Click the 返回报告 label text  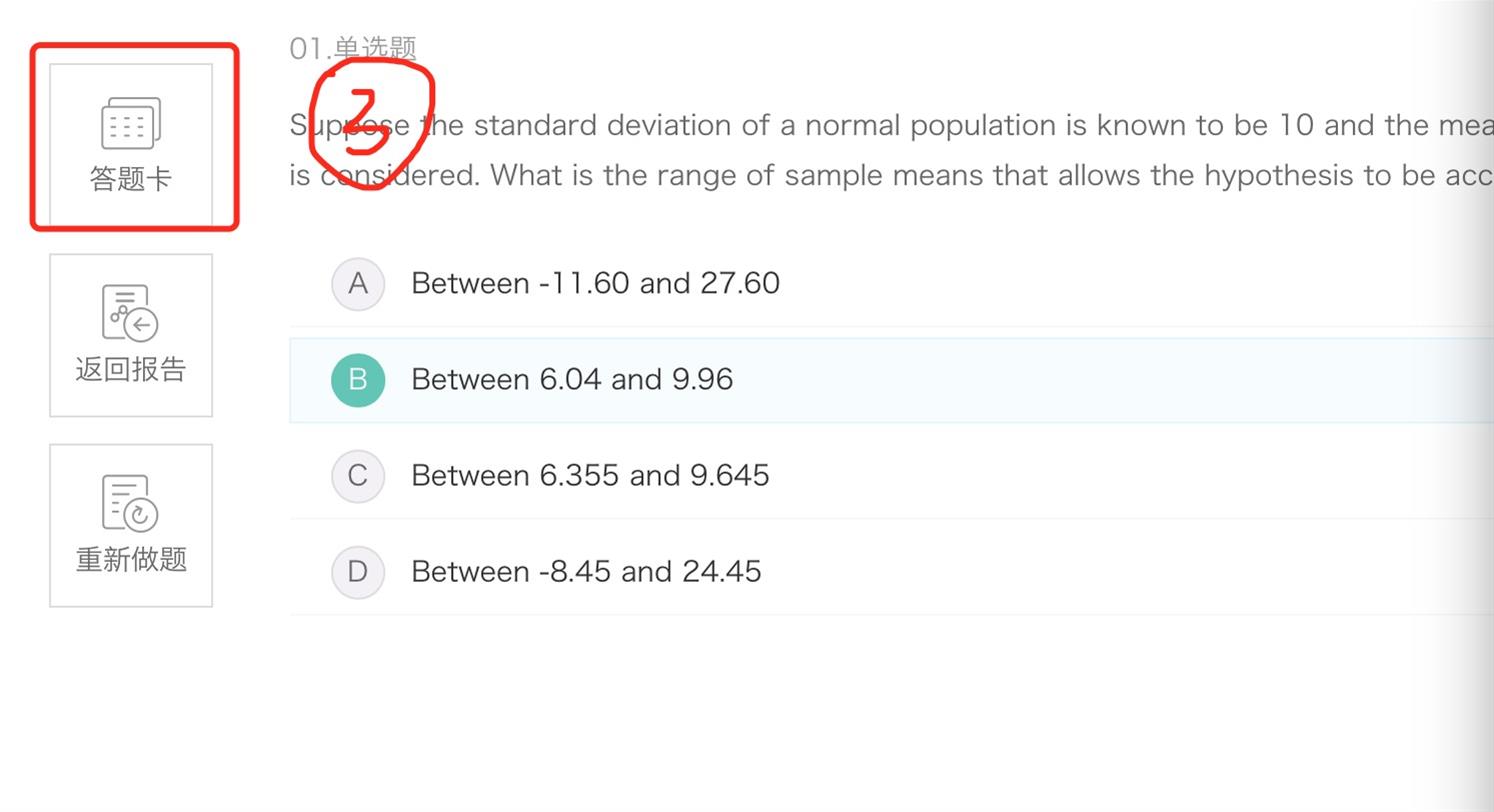(x=131, y=369)
